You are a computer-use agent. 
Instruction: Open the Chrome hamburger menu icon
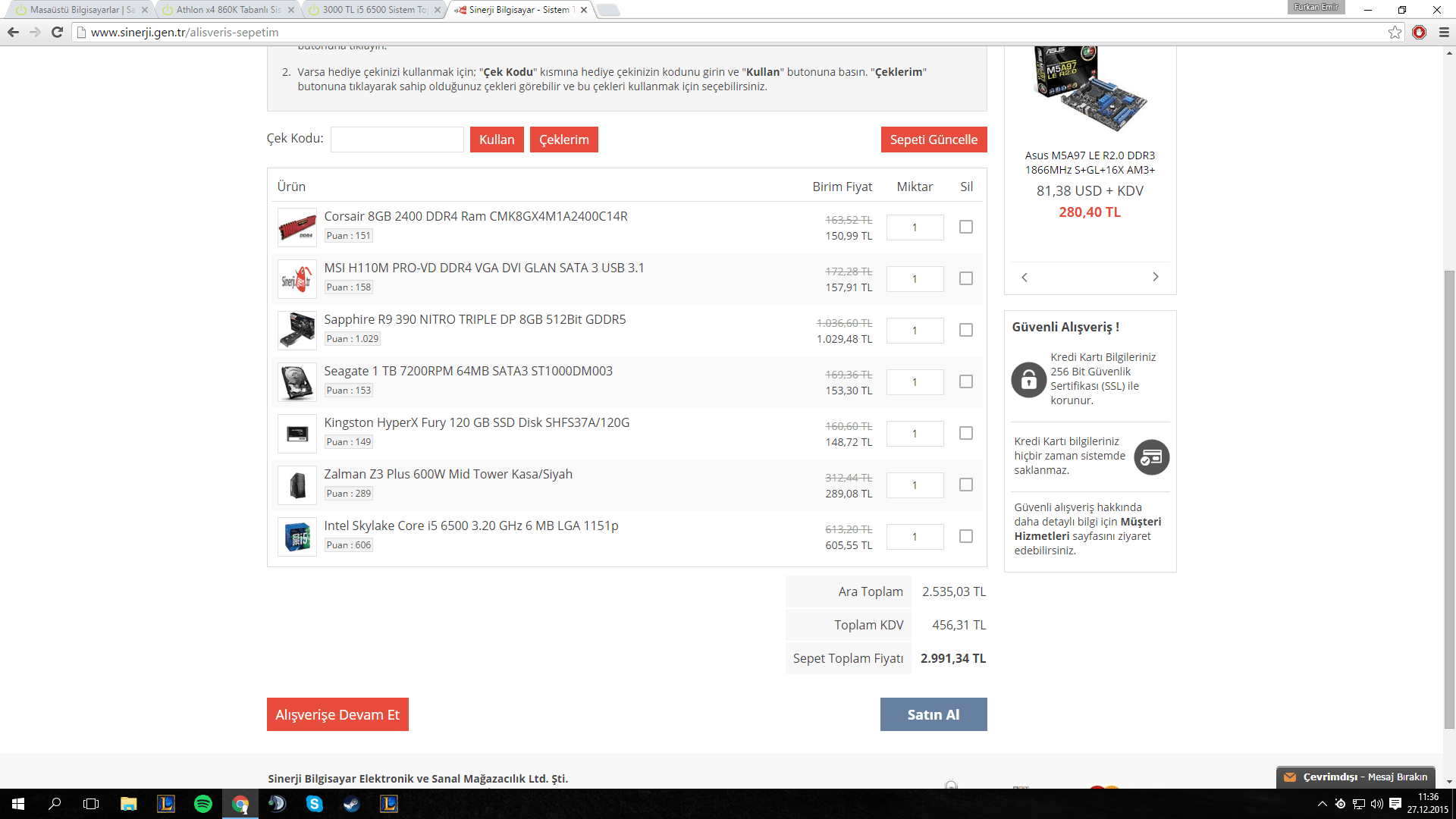point(1444,32)
